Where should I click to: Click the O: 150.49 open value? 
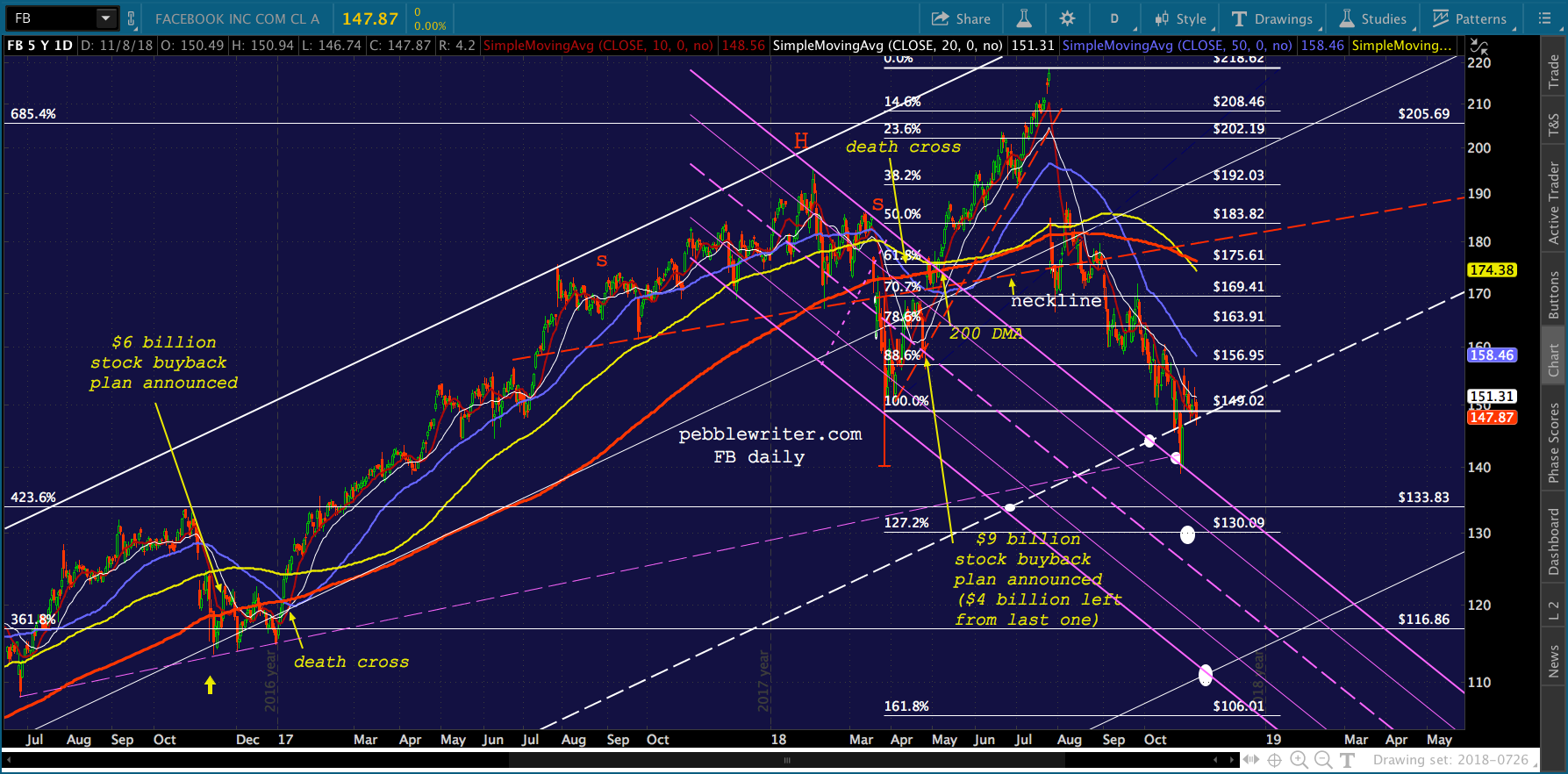pos(192,46)
